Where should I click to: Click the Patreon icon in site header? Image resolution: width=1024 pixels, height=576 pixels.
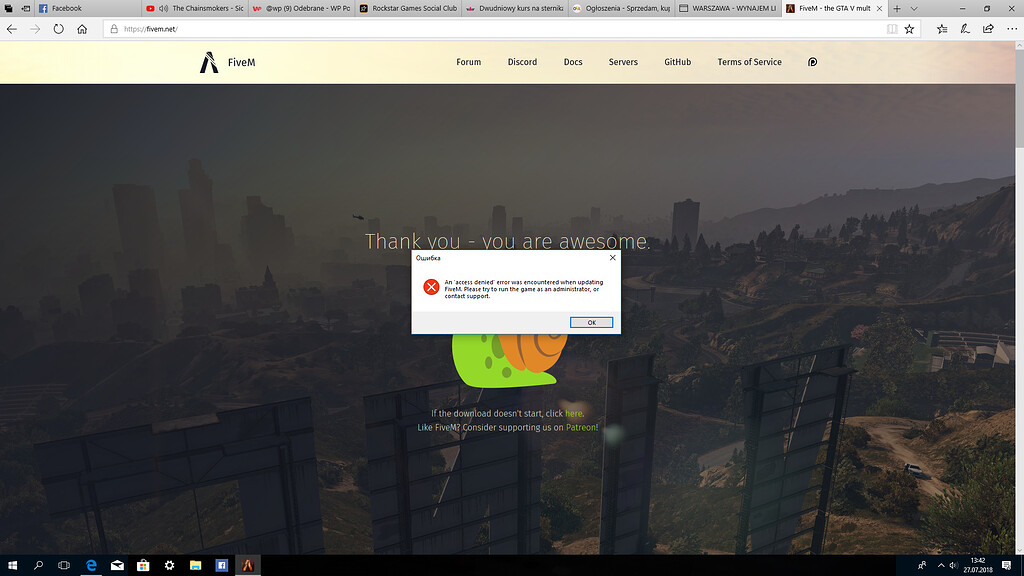(x=812, y=62)
